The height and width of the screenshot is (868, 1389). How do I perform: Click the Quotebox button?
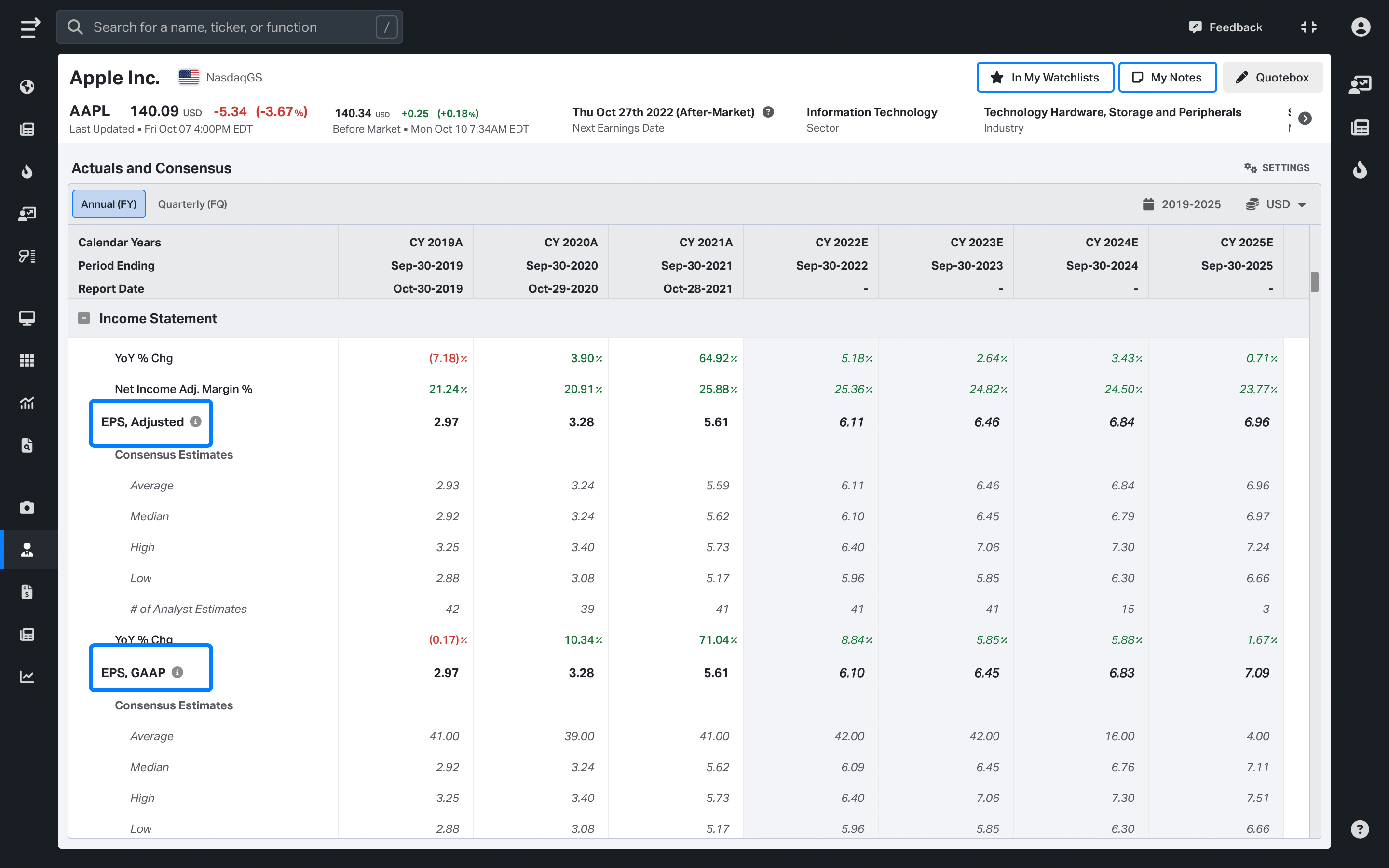1272,78
